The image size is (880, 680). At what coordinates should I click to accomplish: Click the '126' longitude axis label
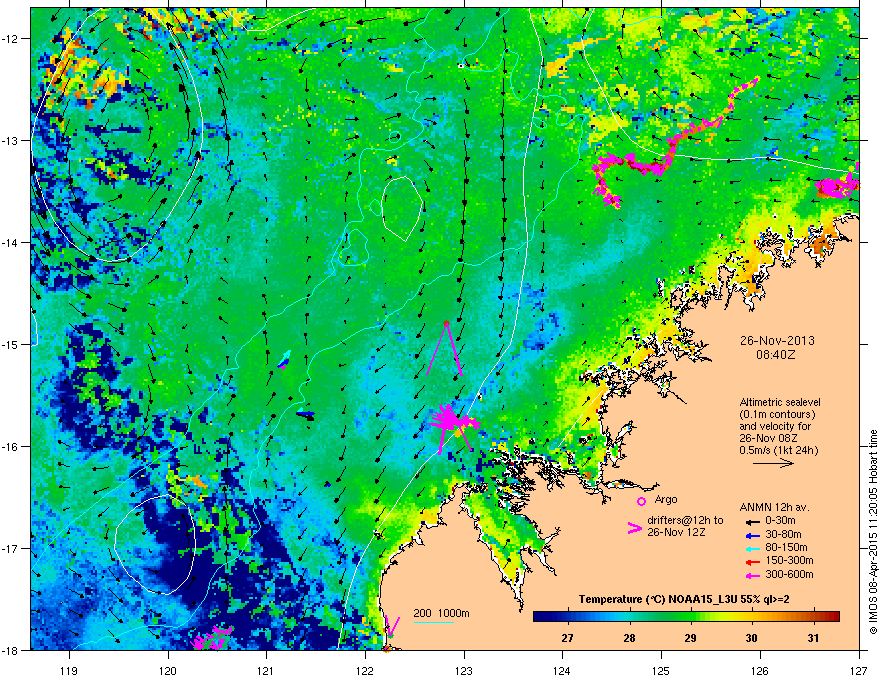760,670
